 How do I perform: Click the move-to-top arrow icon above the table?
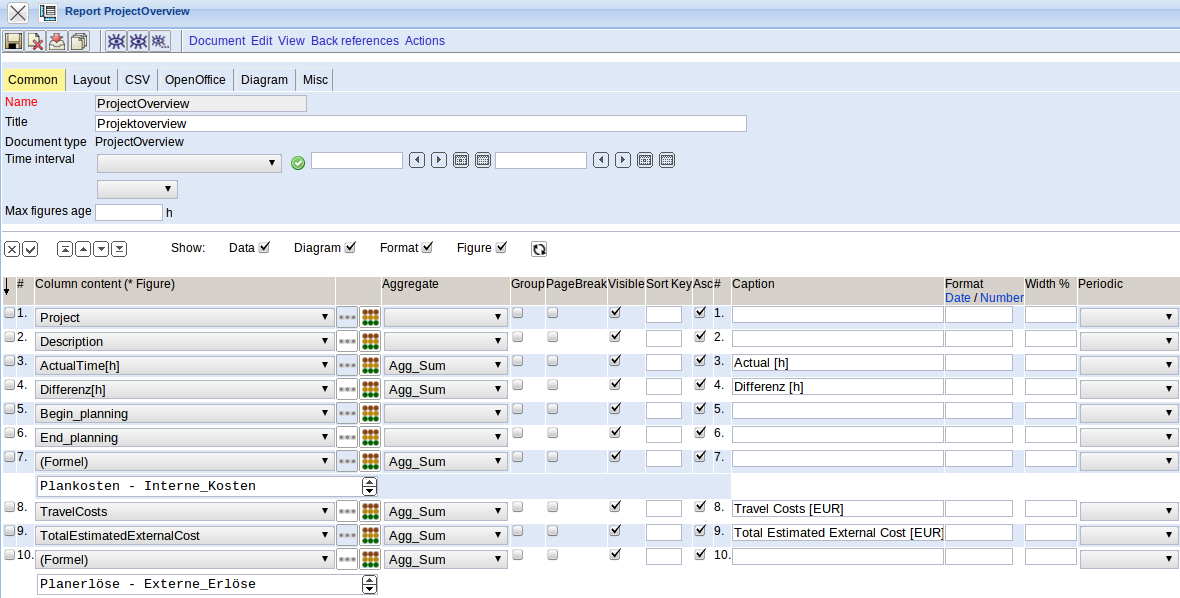pyautogui.click(x=64, y=249)
